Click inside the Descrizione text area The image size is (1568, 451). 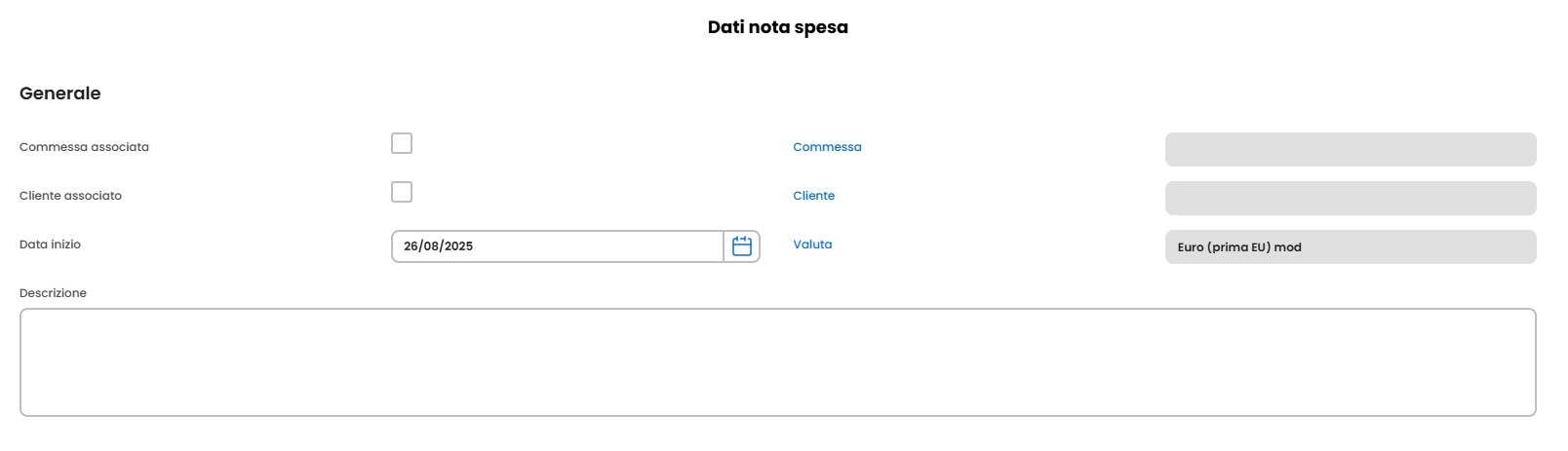tap(777, 361)
